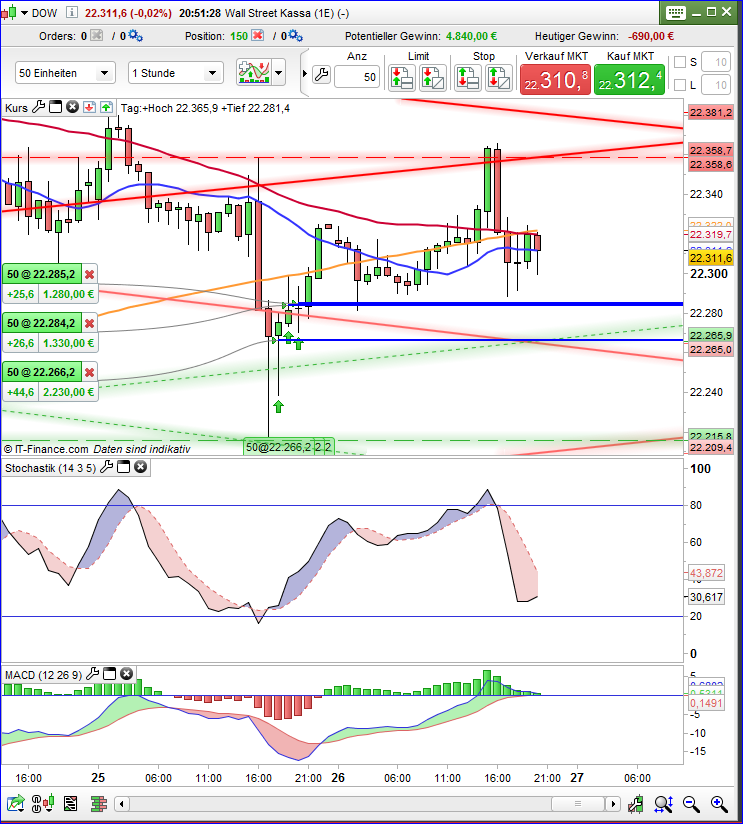Click the Kurs panel label
Screen dimensions: 743x824
tap(16, 108)
